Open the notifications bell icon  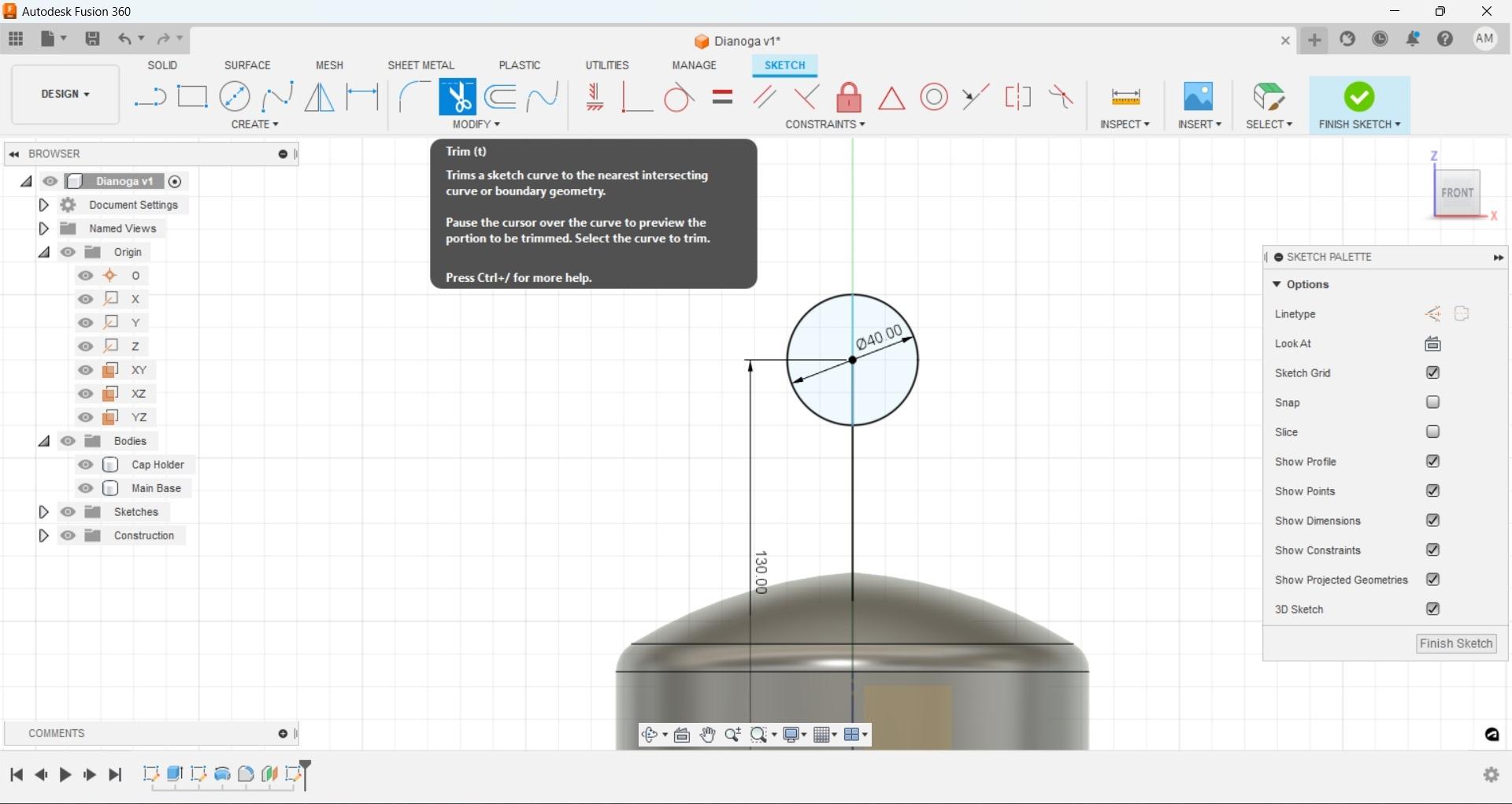(x=1413, y=39)
